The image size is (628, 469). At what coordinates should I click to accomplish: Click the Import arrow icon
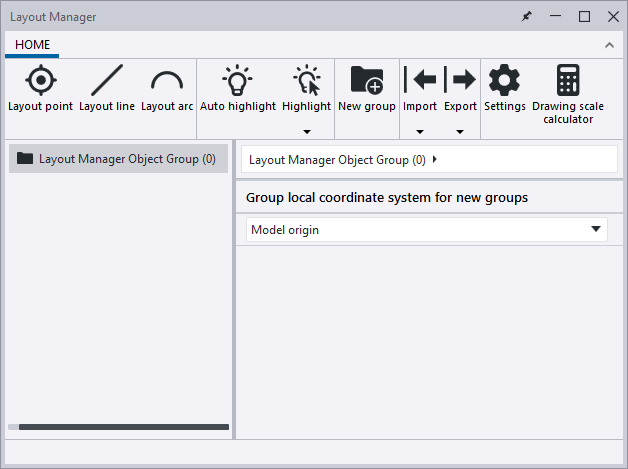(420, 81)
